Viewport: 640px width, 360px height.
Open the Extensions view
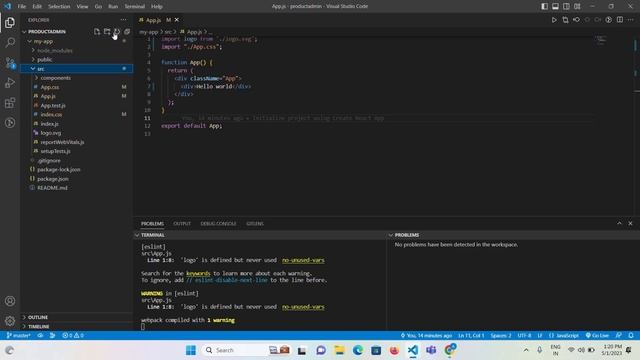click(10, 102)
